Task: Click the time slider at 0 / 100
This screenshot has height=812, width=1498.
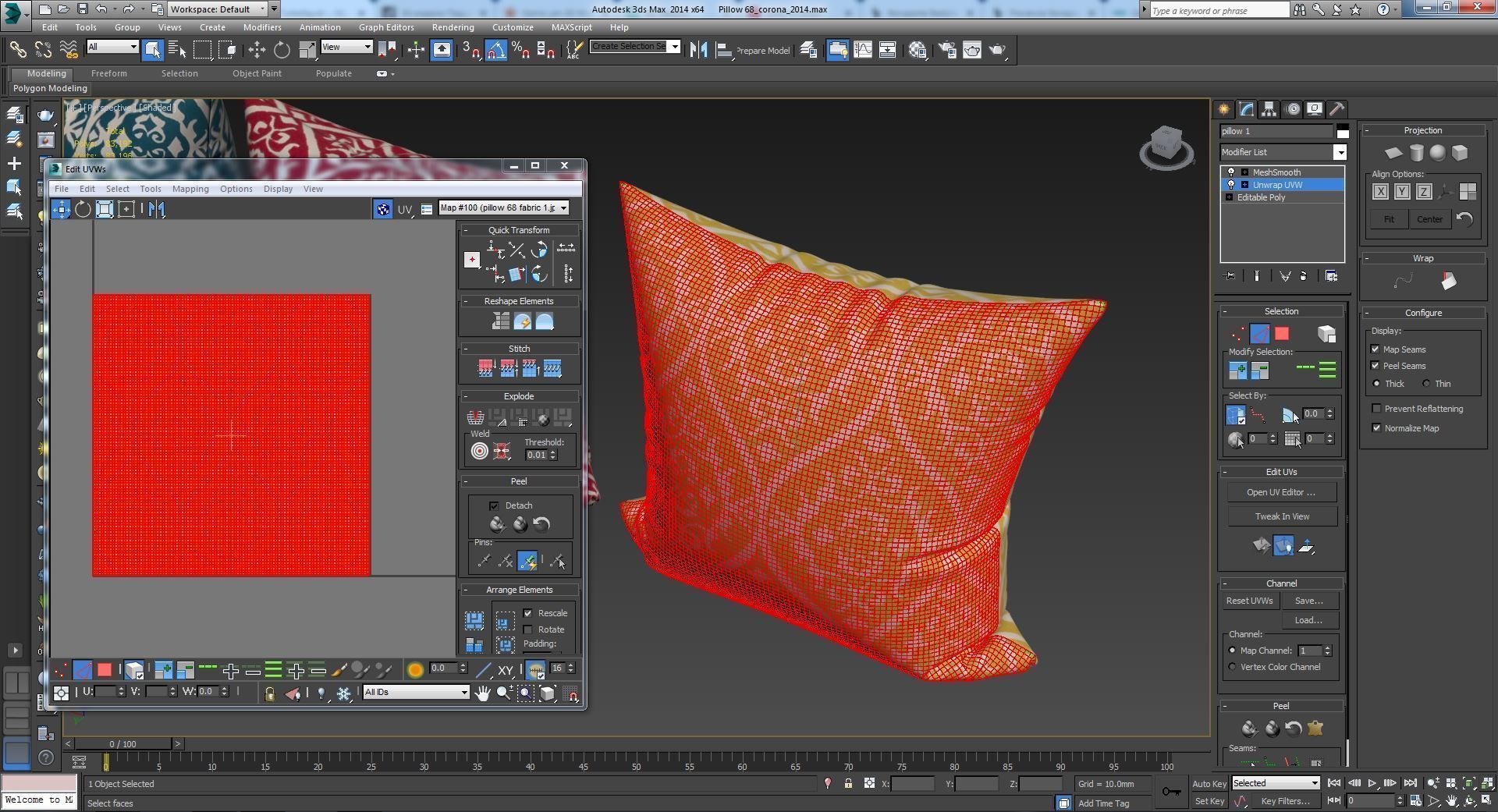Action: [122, 744]
